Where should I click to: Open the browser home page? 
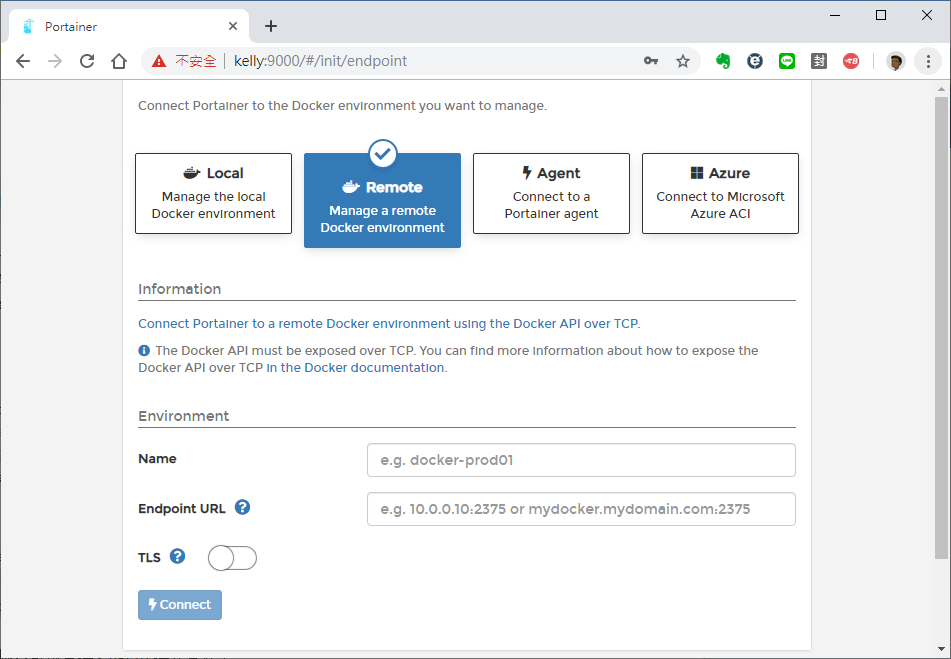pyautogui.click(x=119, y=61)
